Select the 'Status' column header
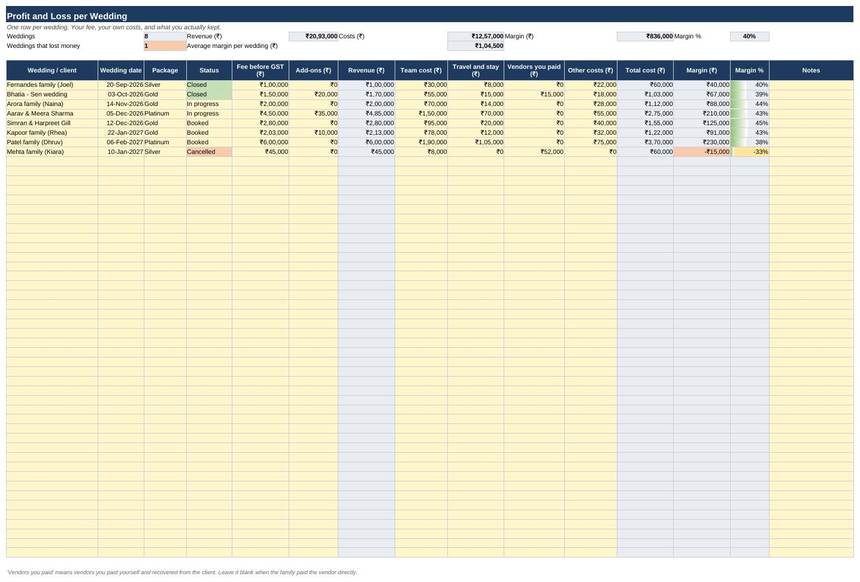Screen dimensions: 860x582 click(x=209, y=70)
